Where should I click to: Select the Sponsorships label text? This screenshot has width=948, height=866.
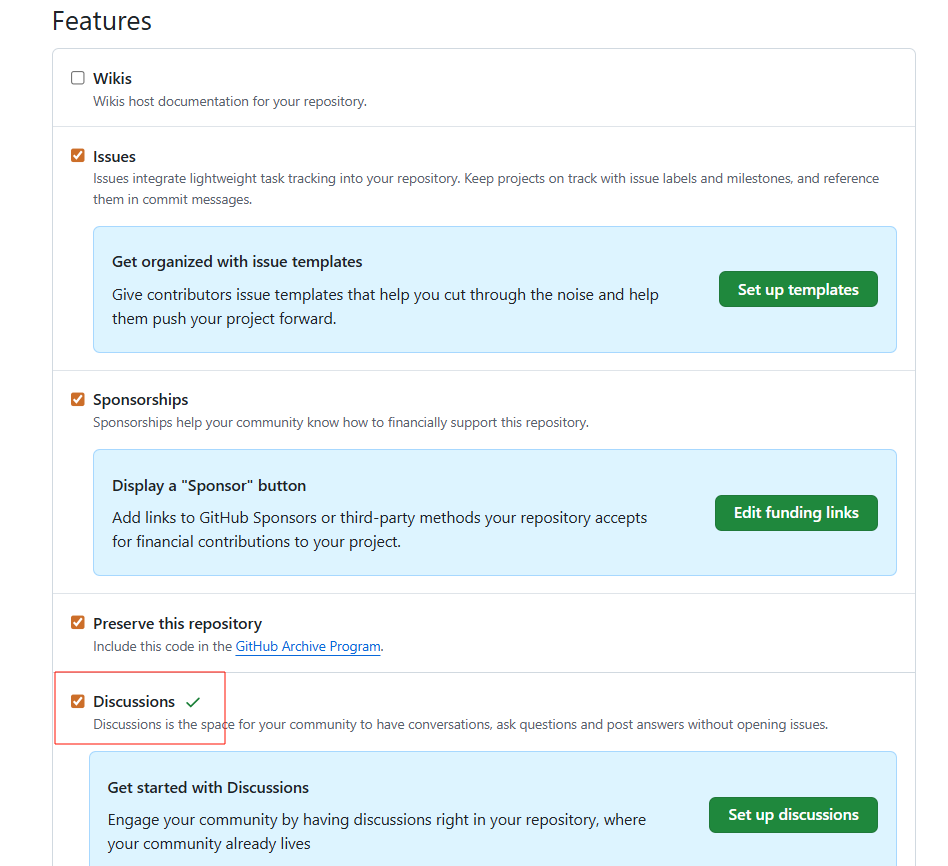pos(140,399)
